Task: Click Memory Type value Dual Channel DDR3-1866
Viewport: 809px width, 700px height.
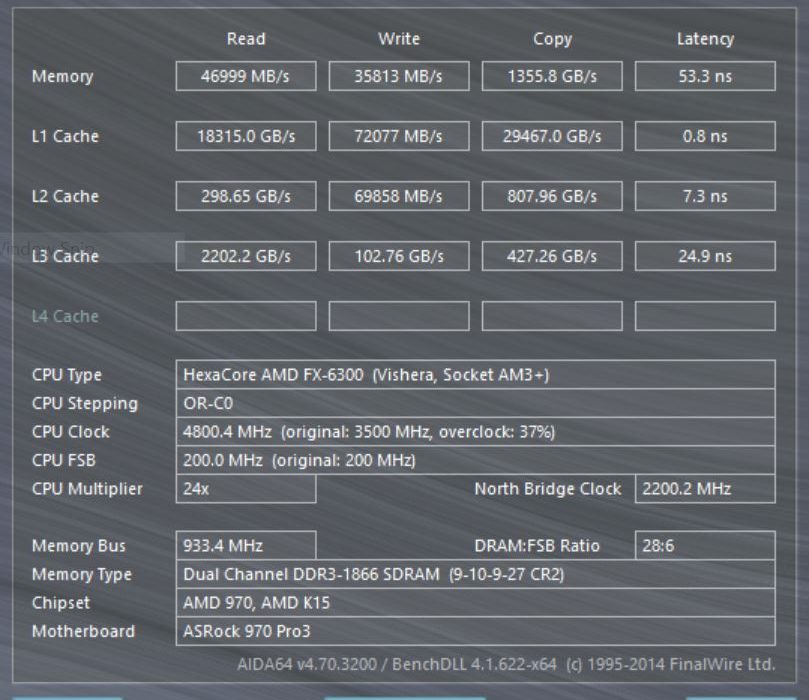Action: pyautogui.click(x=475, y=574)
